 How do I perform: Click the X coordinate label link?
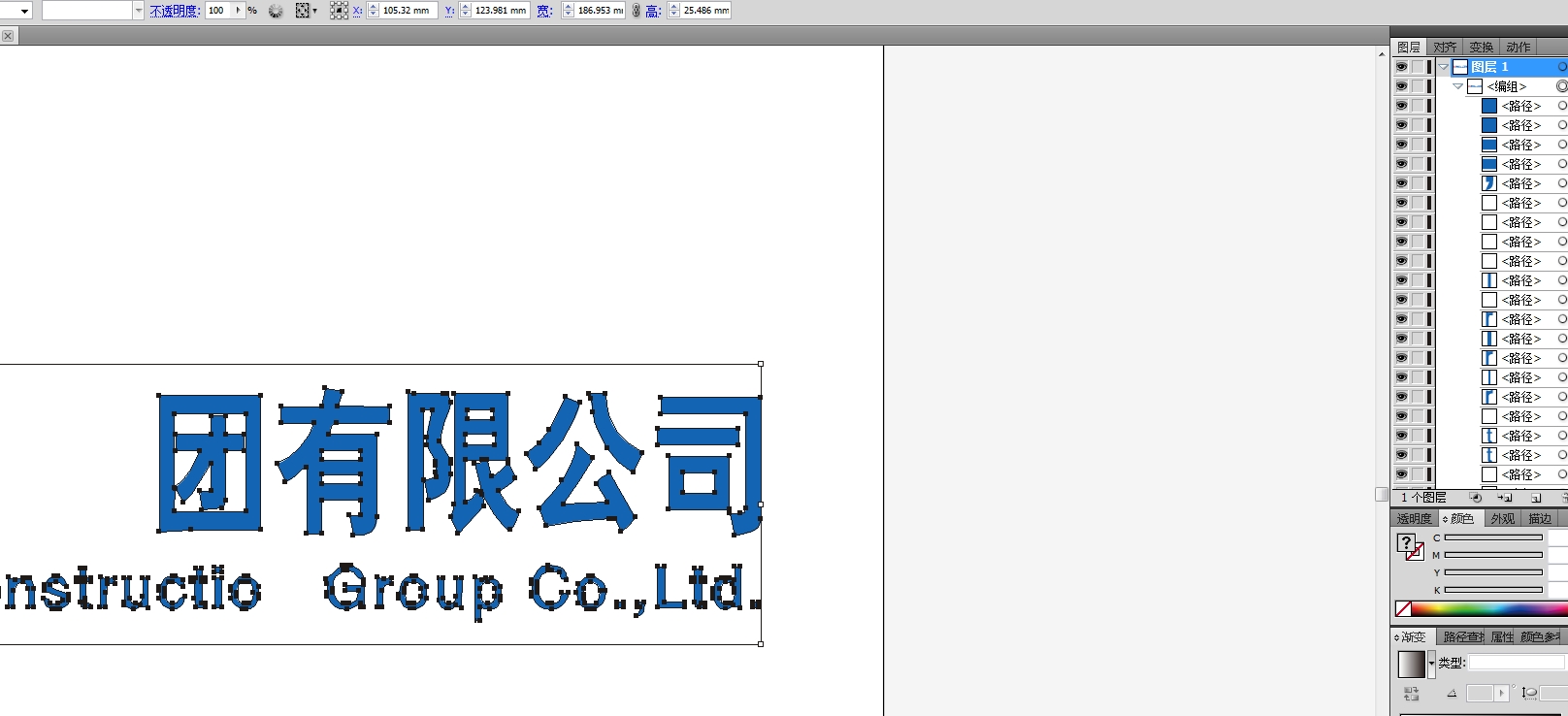357,11
